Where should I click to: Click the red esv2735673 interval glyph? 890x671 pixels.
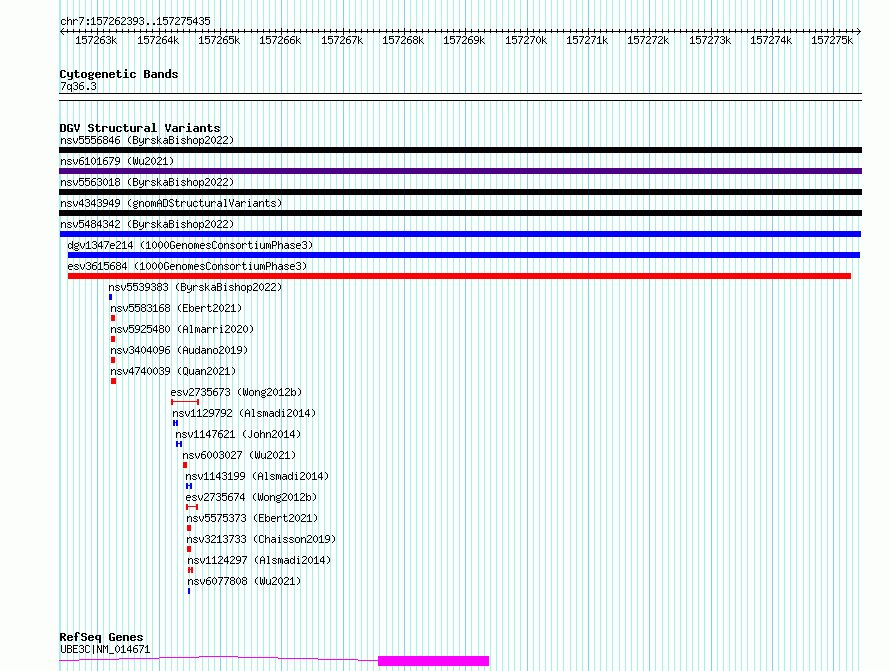click(x=185, y=402)
